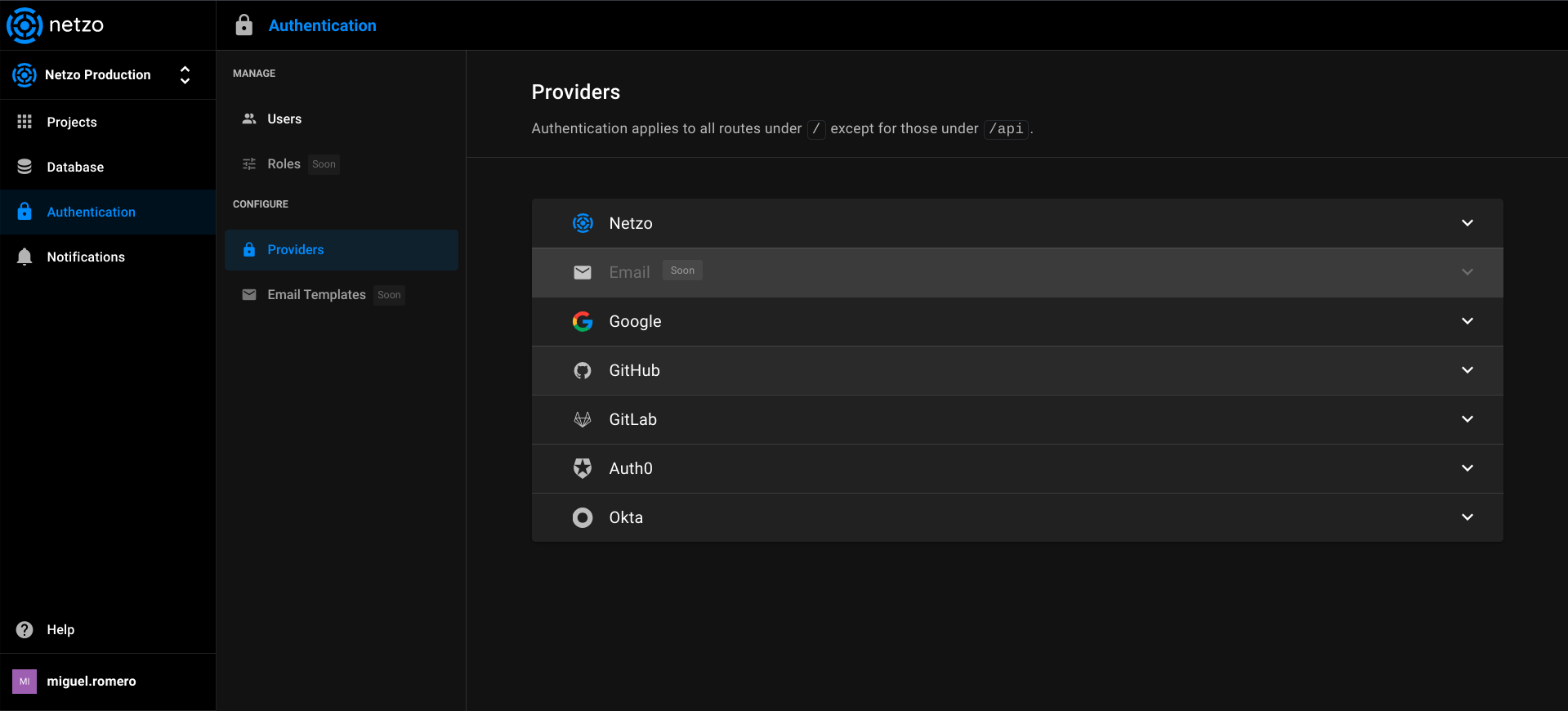Viewport: 1568px width, 711px height.
Task: Select Roles menu entry
Action: tap(342, 164)
